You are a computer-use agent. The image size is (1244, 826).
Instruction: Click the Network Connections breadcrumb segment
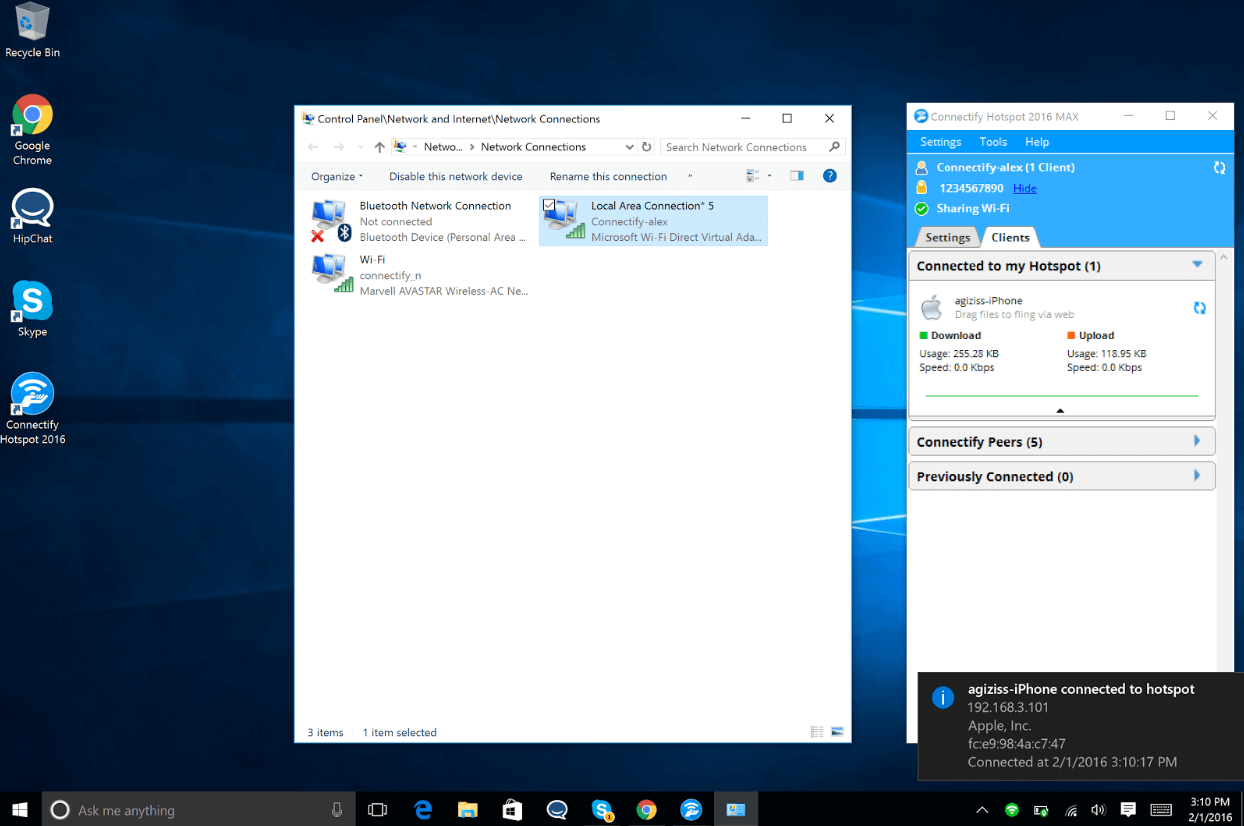point(533,147)
